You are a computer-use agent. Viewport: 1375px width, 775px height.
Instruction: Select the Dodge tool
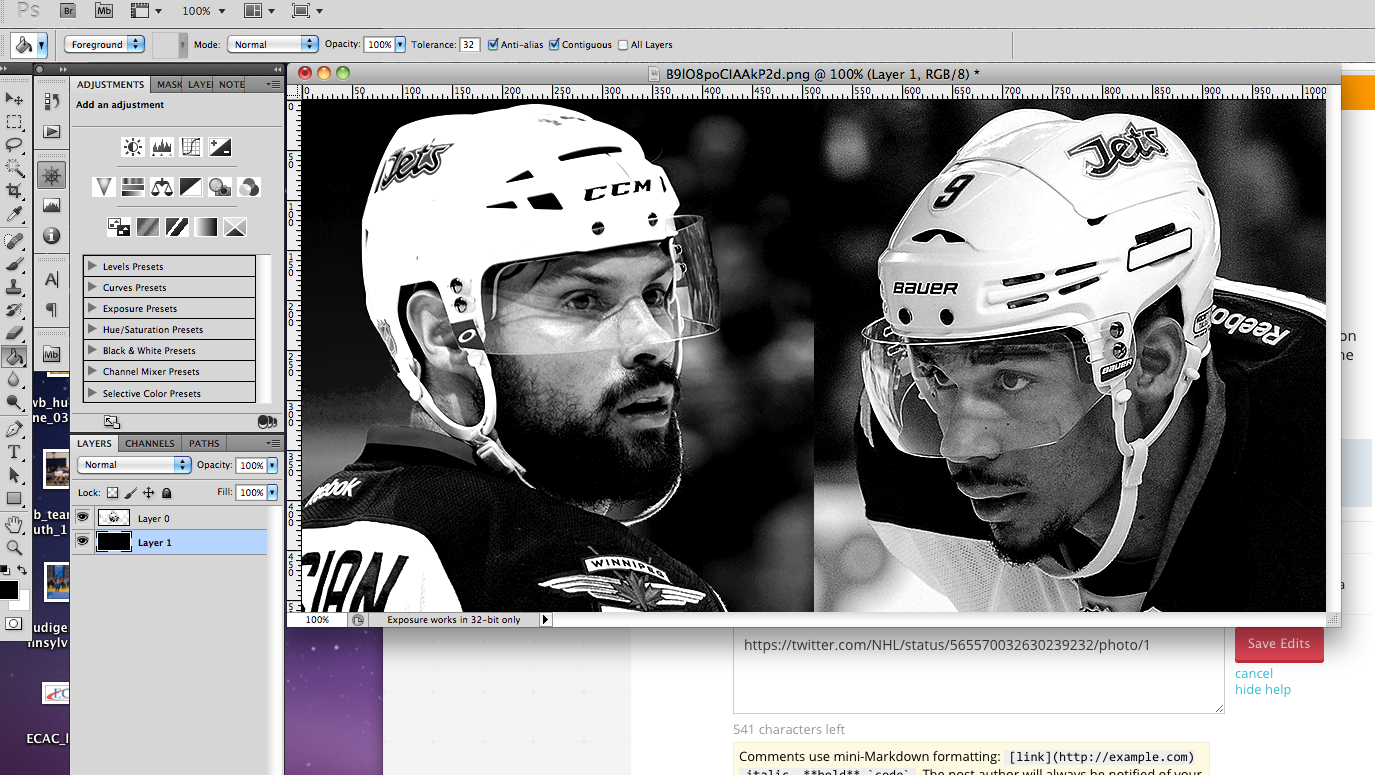point(14,402)
